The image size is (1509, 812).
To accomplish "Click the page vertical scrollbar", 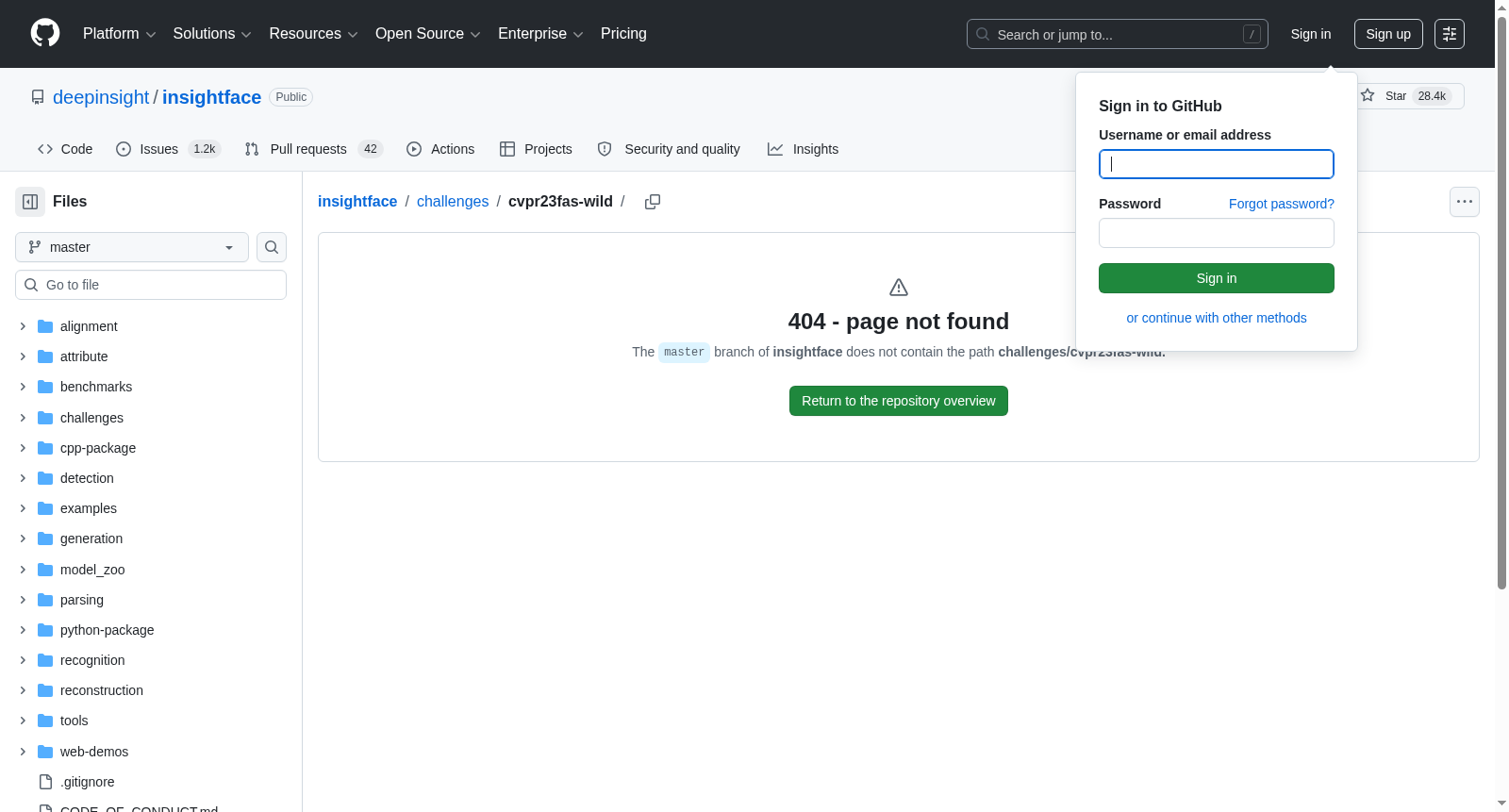I will click(x=1501, y=302).
